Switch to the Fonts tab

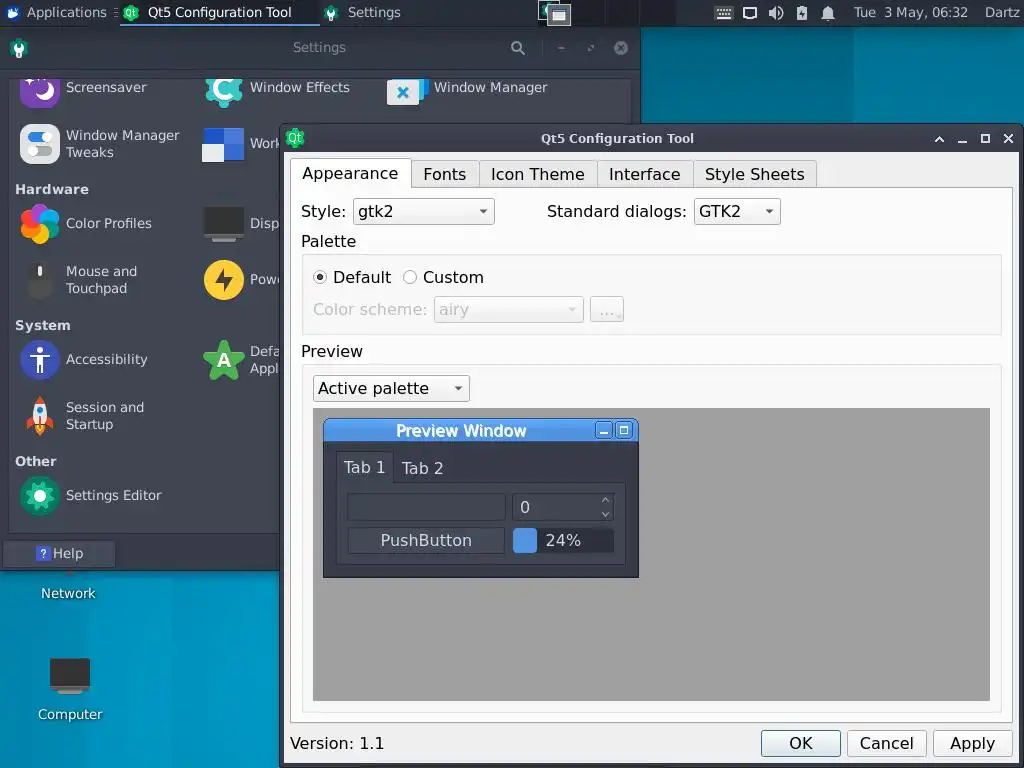[x=445, y=174]
